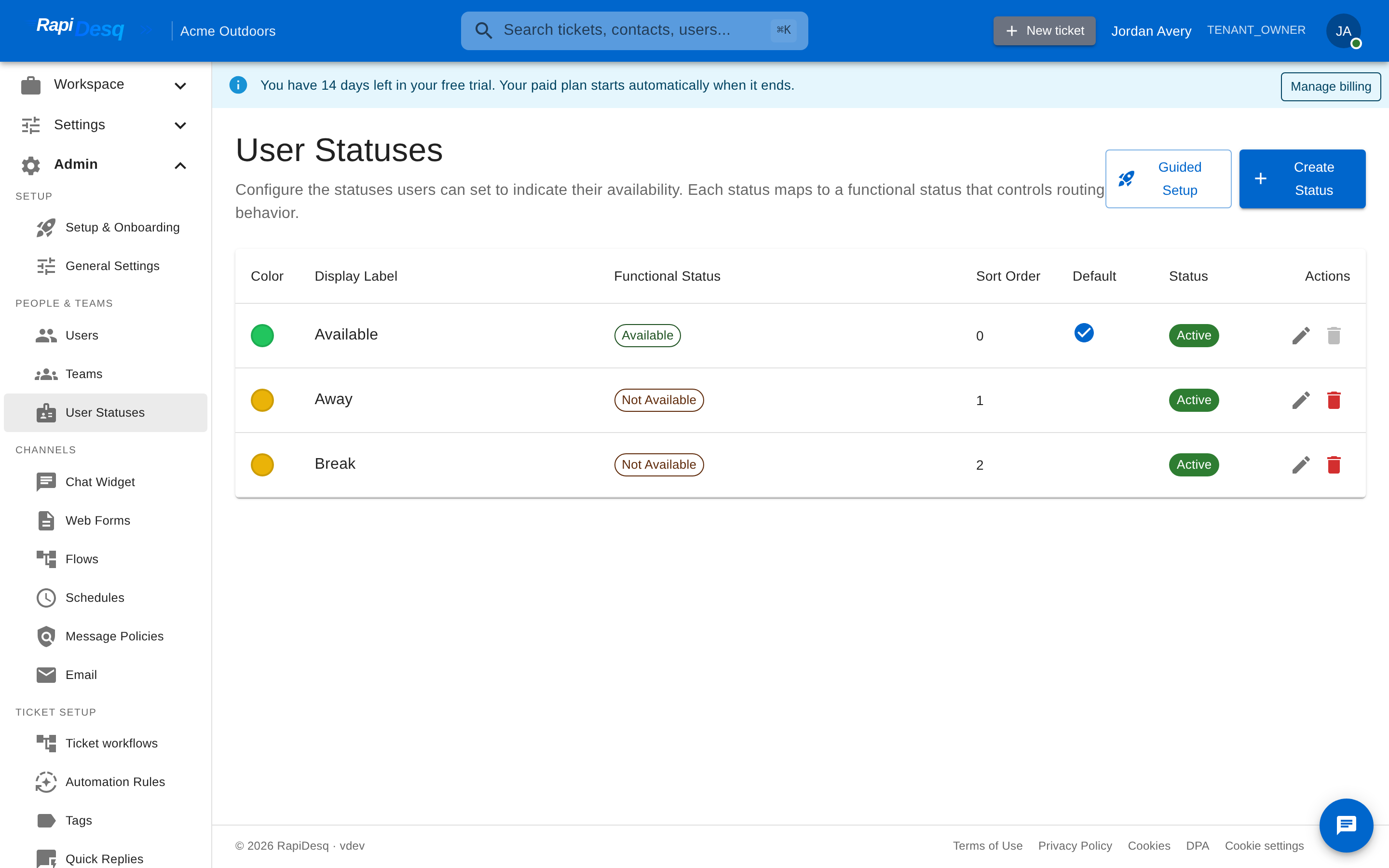Select the Settings sidebar label
Viewport: 1389px width, 868px height.
click(x=79, y=124)
